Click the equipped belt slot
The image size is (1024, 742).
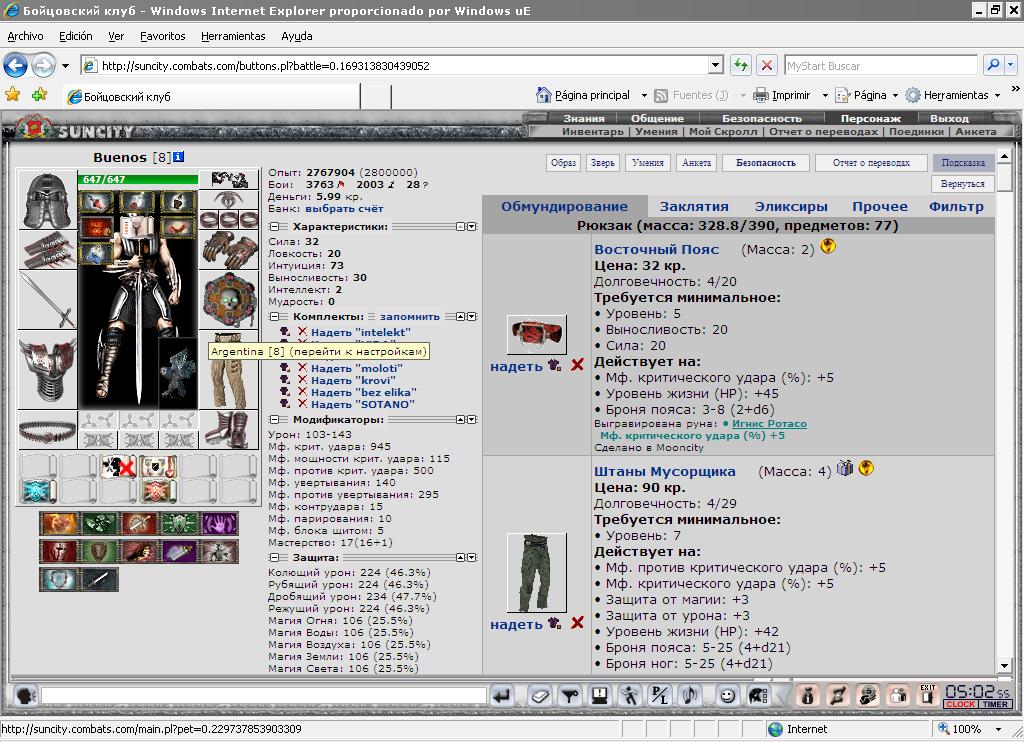tap(47, 431)
